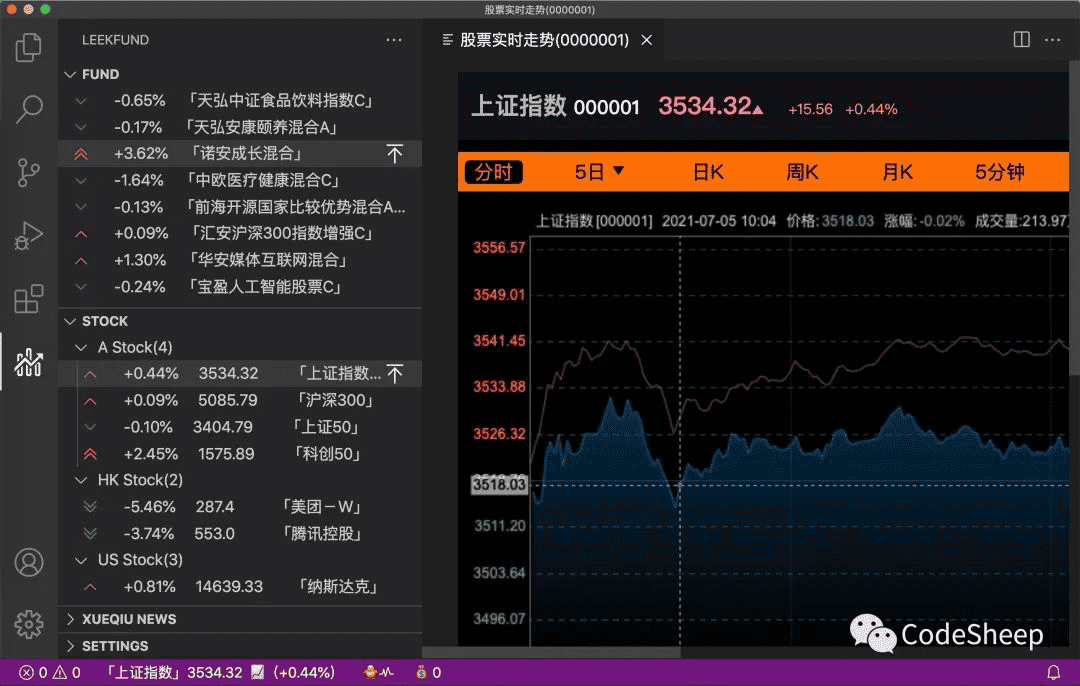Screen dimensions: 1080x686
Task: Select the 股票实时走势(0000001) editor tab
Action: click(x=544, y=40)
